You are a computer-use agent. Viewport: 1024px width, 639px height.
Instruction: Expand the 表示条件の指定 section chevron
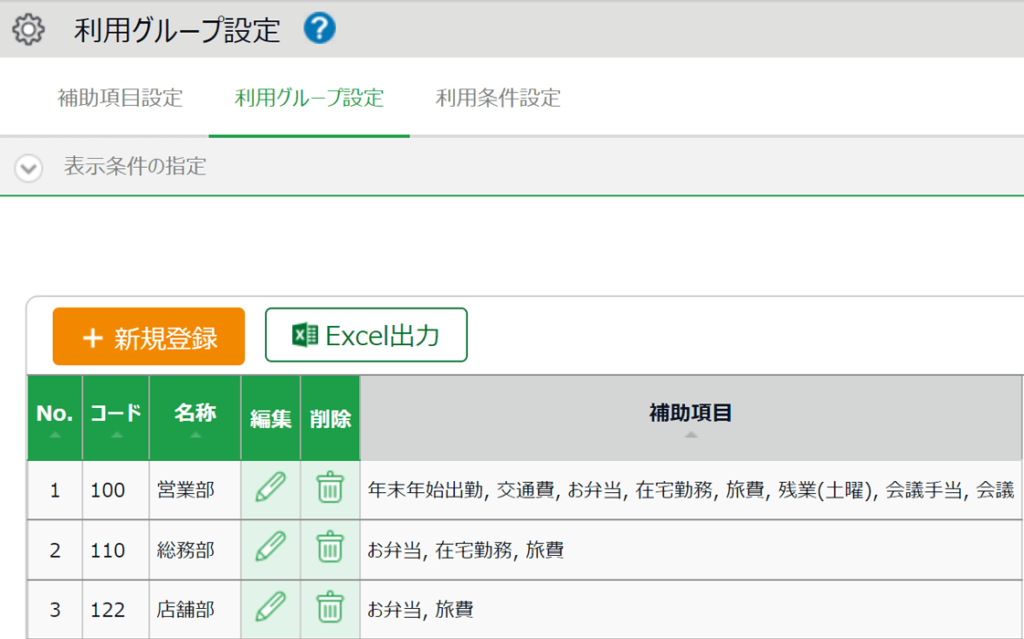pyautogui.click(x=29, y=167)
